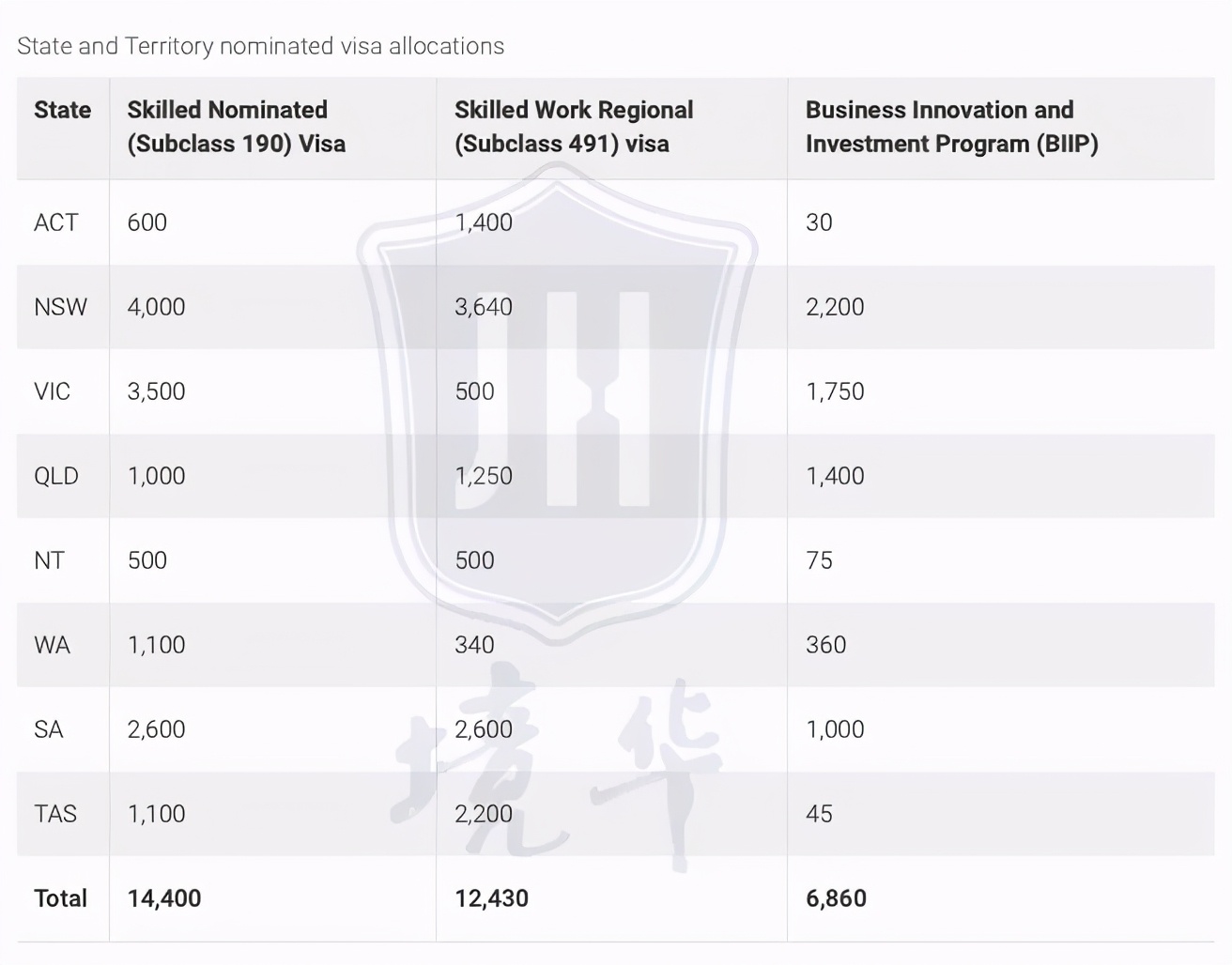Select the VIC row label
This screenshot has width=1232, height=965.
coord(52,391)
